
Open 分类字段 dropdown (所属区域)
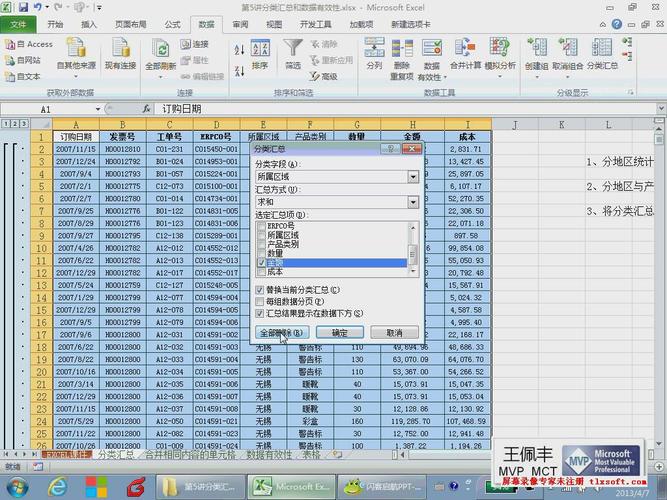click(x=413, y=177)
